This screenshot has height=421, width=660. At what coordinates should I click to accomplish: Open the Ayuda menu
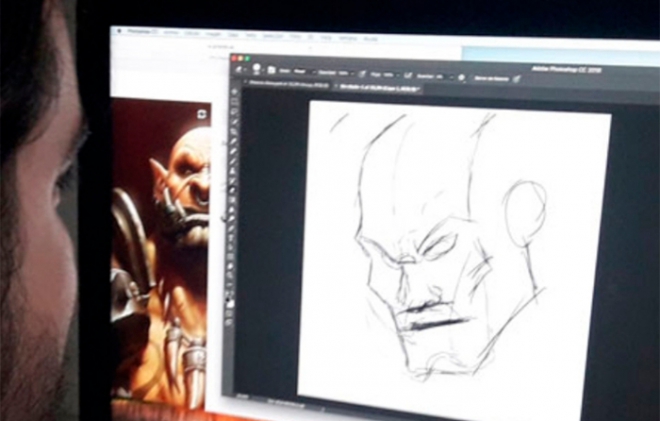[x=370, y=39]
